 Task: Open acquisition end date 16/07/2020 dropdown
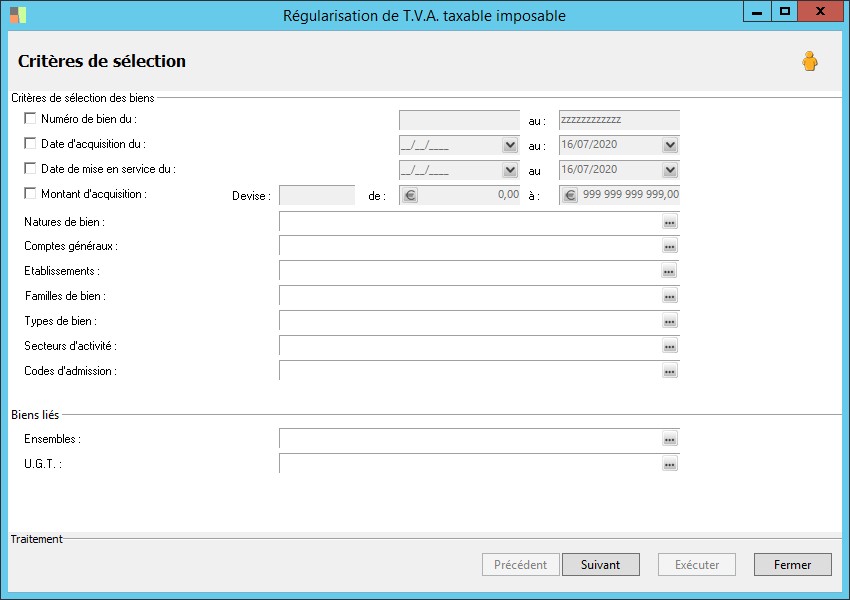point(670,145)
